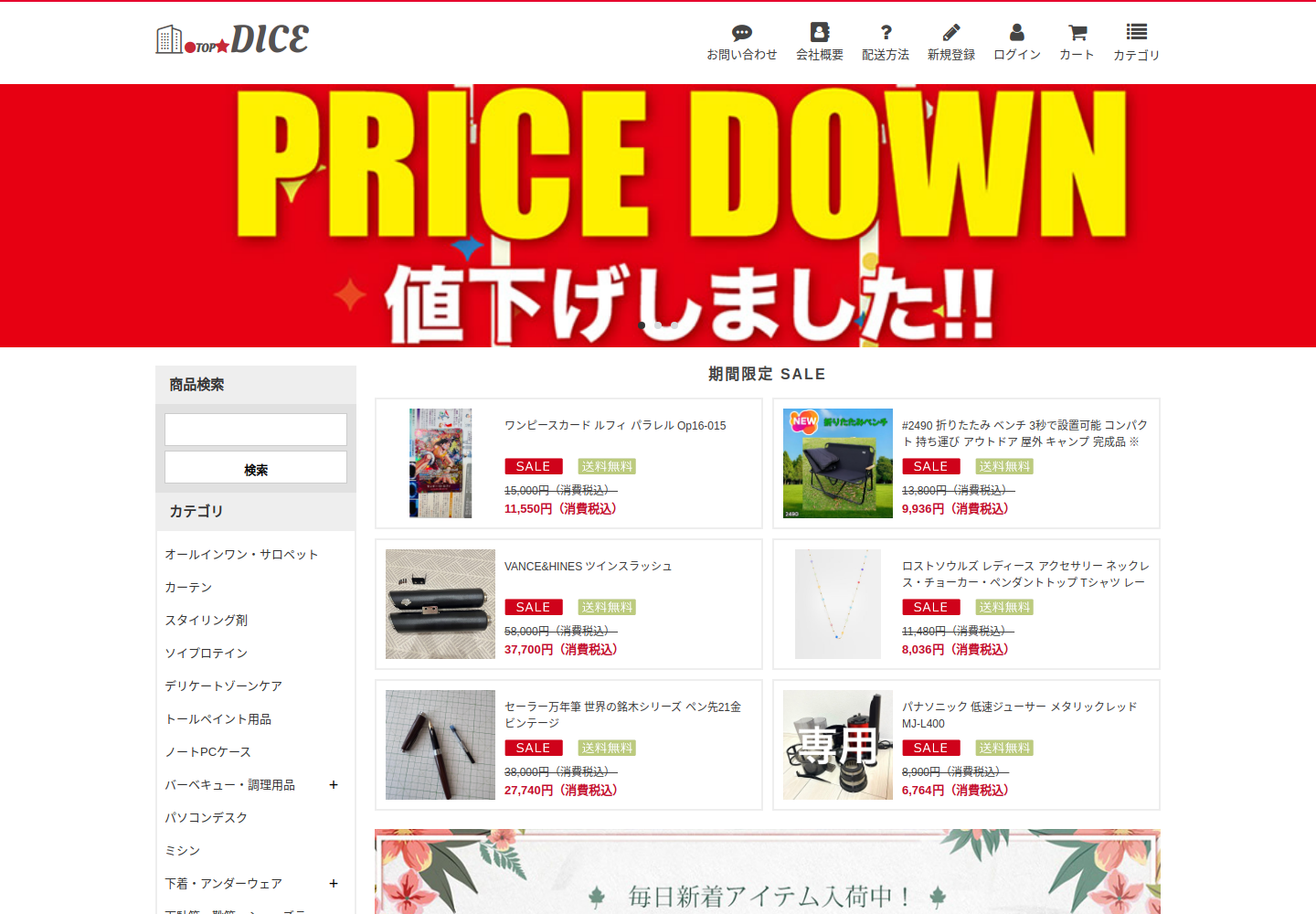The height and width of the screenshot is (914, 1316).
Task: Open the オールインワン・サロペット category
Action: pyautogui.click(x=241, y=555)
